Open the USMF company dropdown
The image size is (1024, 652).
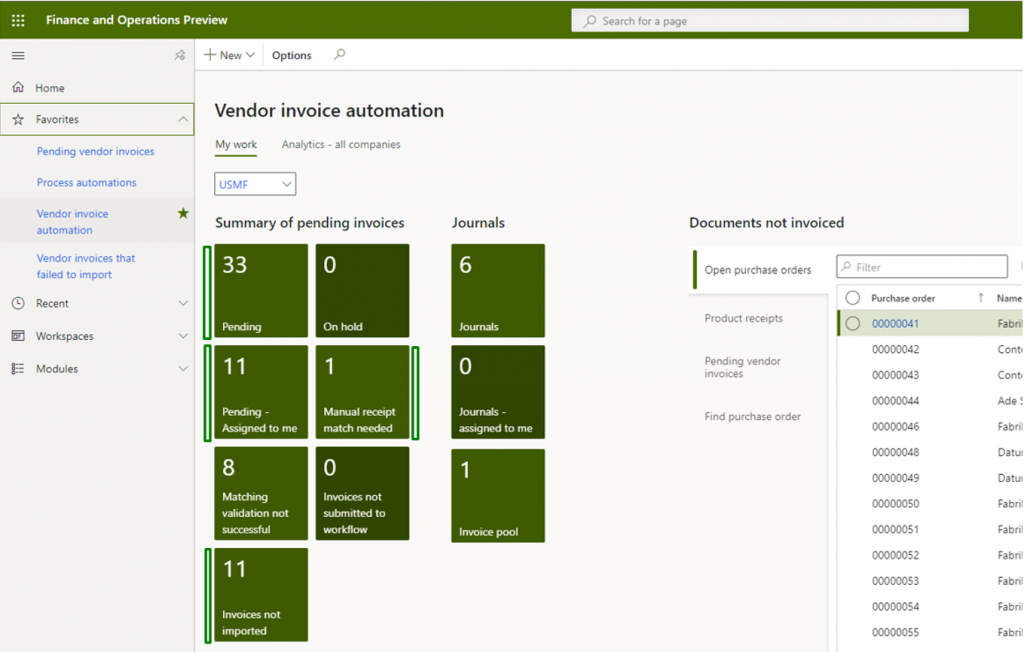255,184
